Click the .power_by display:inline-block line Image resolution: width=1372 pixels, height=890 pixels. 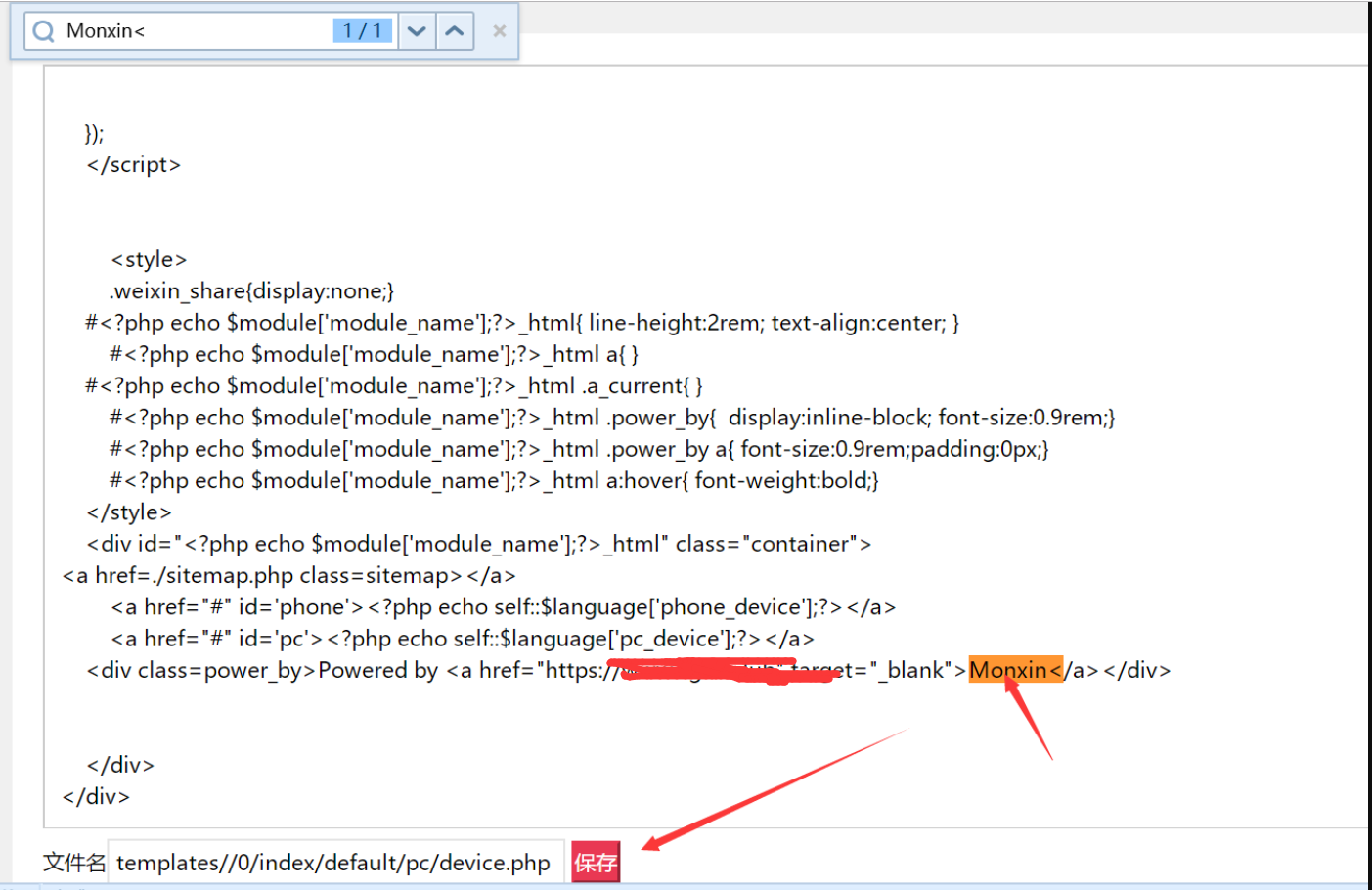613,418
